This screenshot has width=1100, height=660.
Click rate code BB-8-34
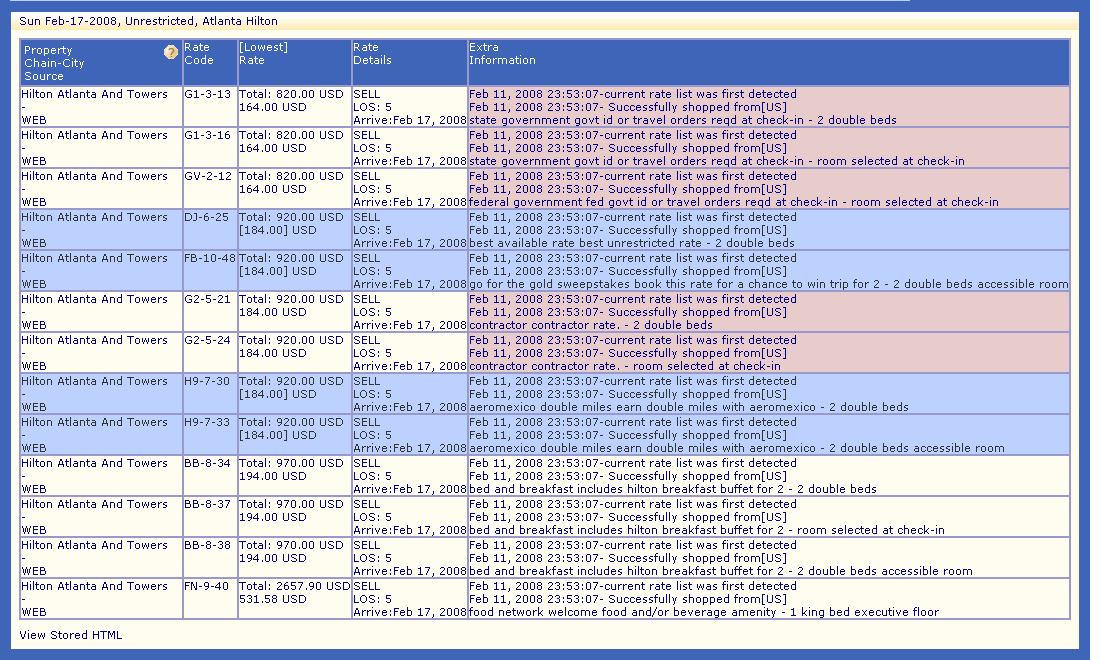point(208,464)
